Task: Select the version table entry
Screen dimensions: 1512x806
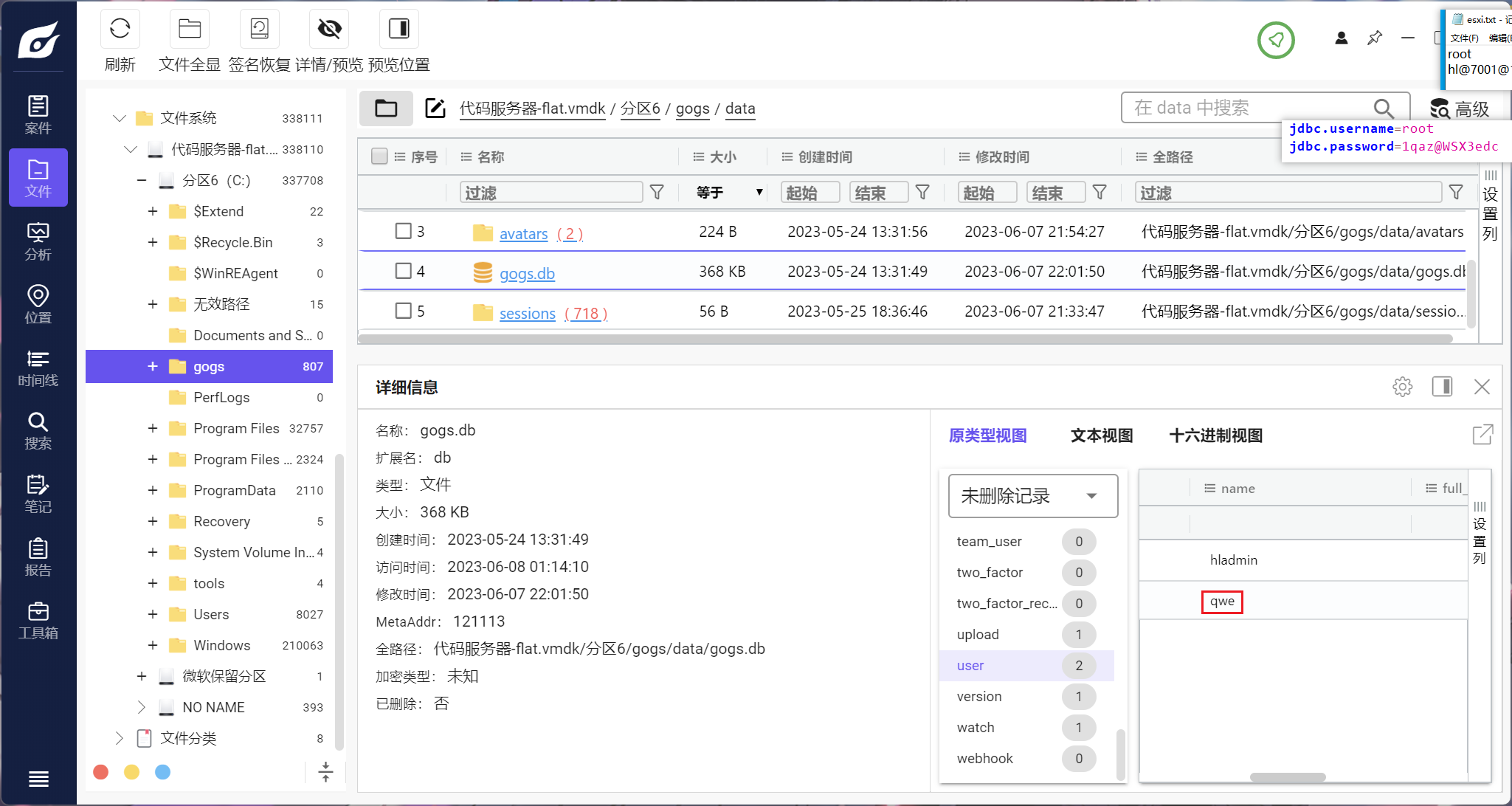Action: pos(1026,697)
